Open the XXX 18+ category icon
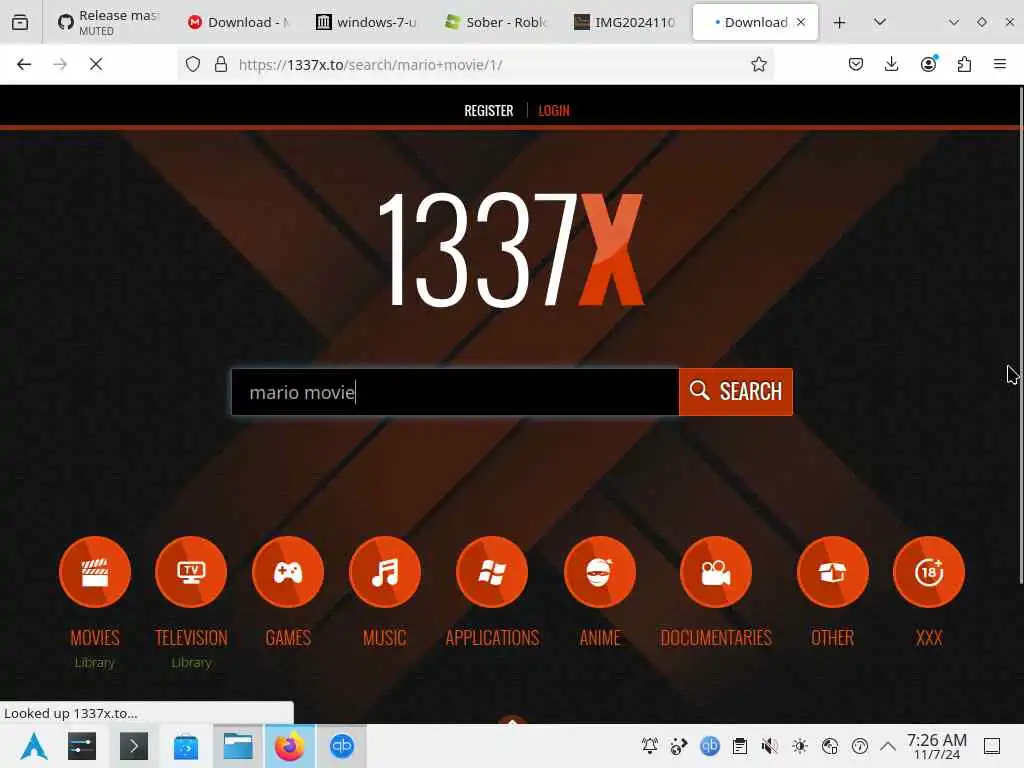The width and height of the screenshot is (1024, 768). 929,572
